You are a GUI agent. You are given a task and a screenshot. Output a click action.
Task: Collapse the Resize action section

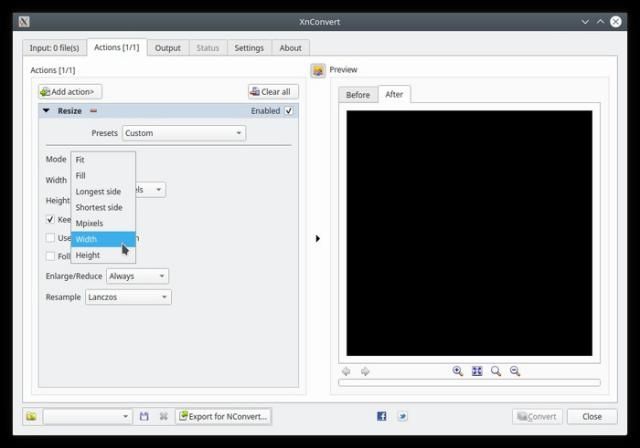pos(46,111)
